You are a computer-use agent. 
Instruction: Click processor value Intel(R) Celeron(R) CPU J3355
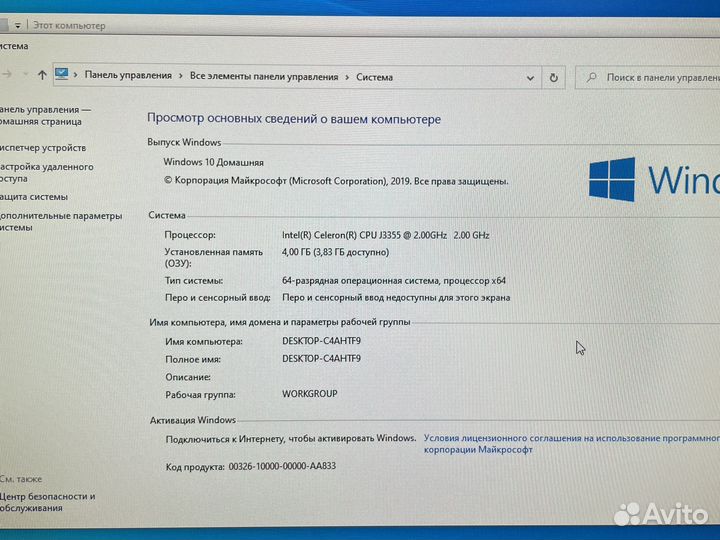[385, 235]
